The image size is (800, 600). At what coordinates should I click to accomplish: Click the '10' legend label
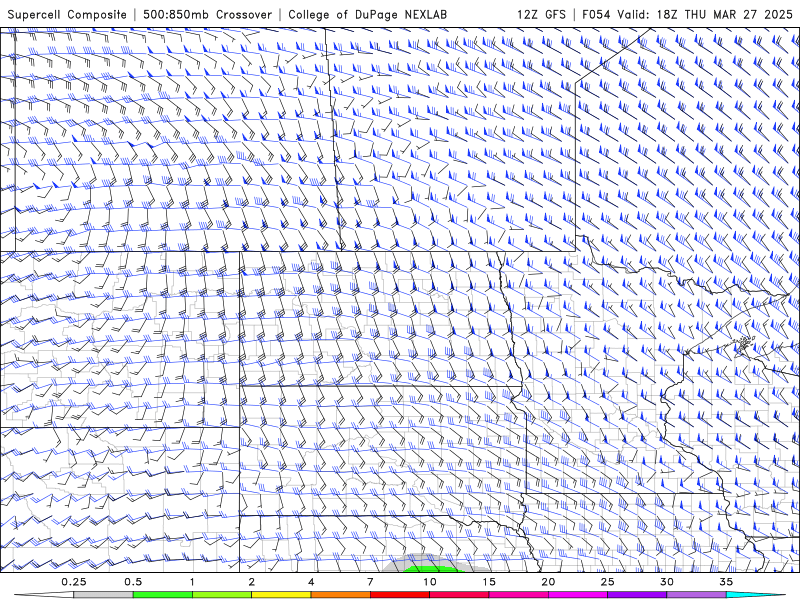click(x=430, y=582)
